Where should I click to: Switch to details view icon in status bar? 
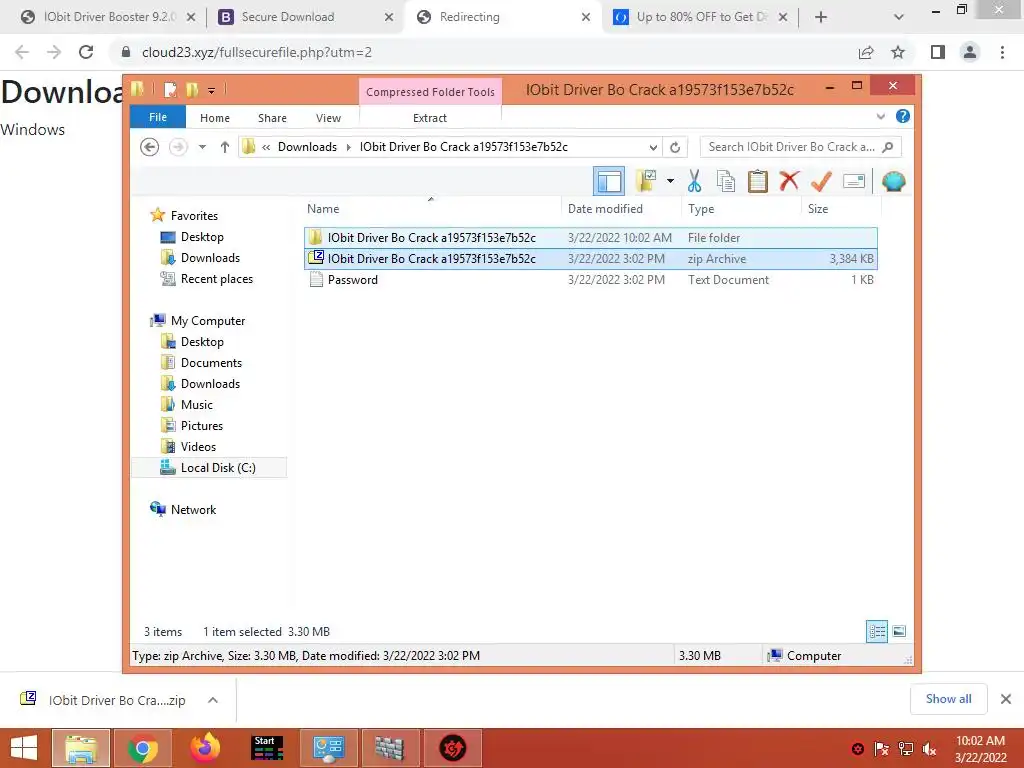click(x=876, y=632)
